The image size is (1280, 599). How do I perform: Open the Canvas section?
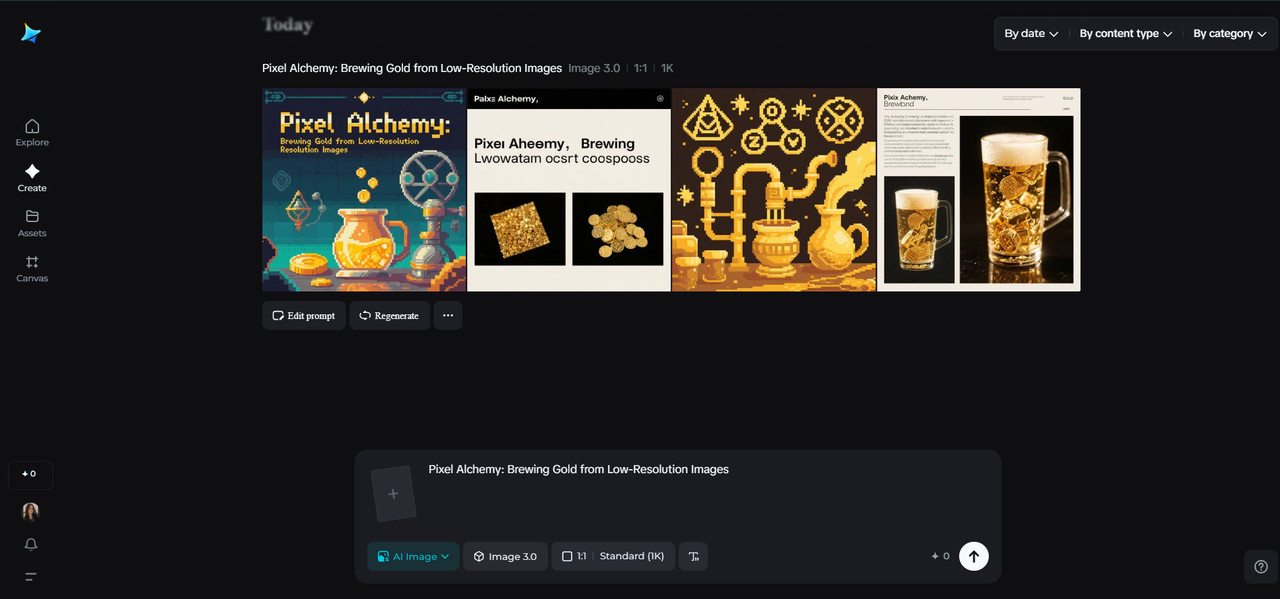(32, 268)
